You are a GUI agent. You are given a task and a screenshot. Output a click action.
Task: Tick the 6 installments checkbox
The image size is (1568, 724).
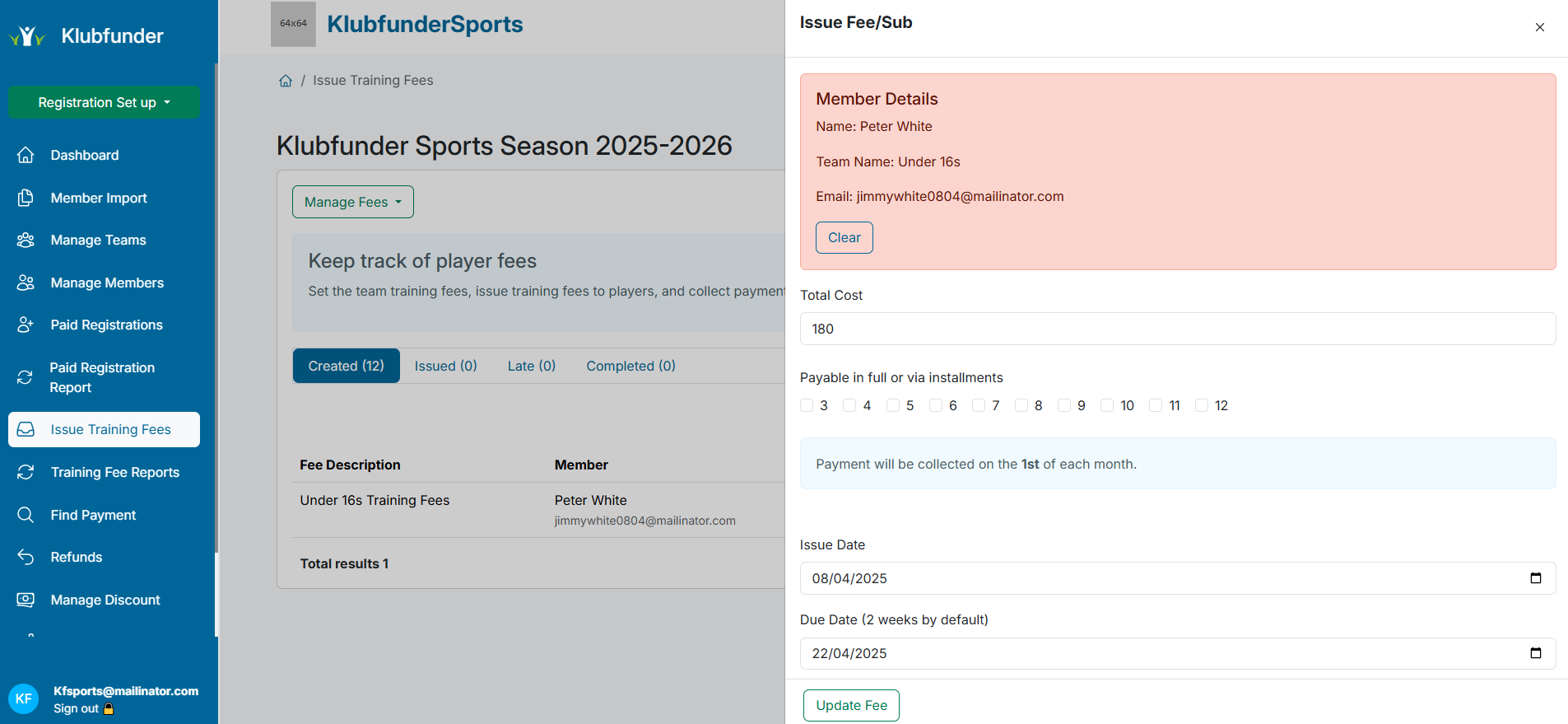tap(936, 405)
